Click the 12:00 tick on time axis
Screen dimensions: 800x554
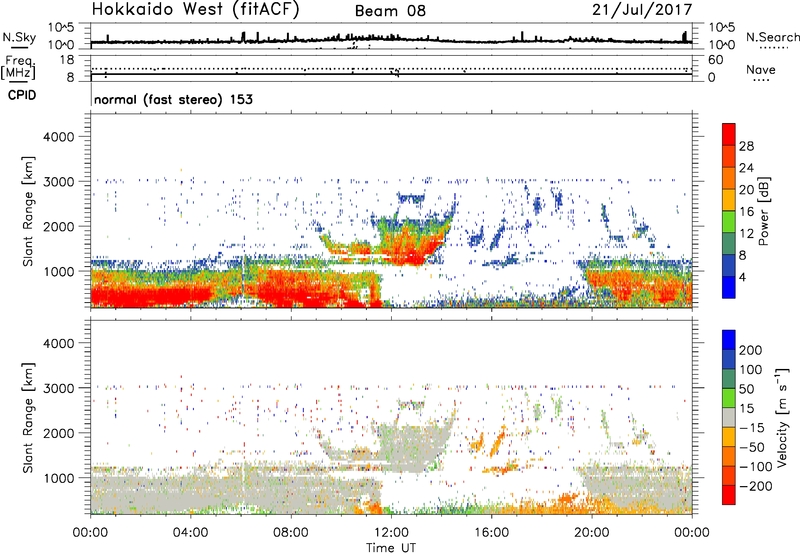(391, 531)
